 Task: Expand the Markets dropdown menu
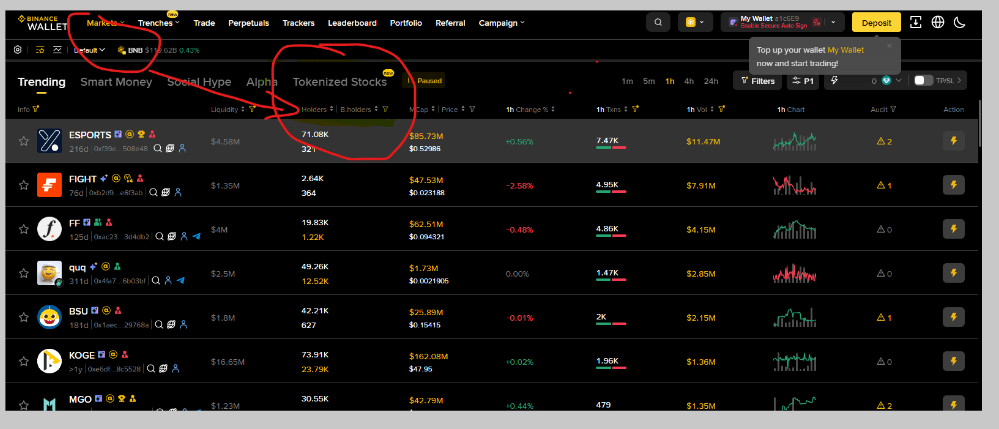[x=106, y=23]
